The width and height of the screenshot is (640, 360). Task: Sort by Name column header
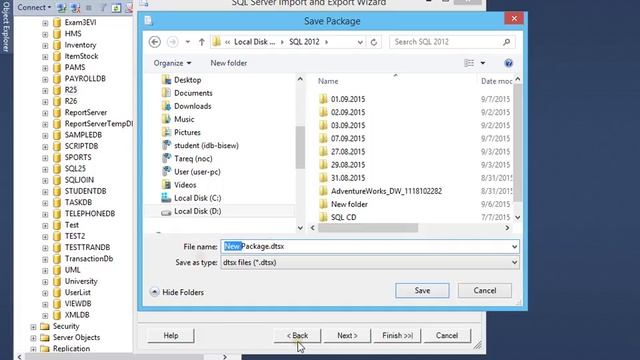tap(328, 81)
